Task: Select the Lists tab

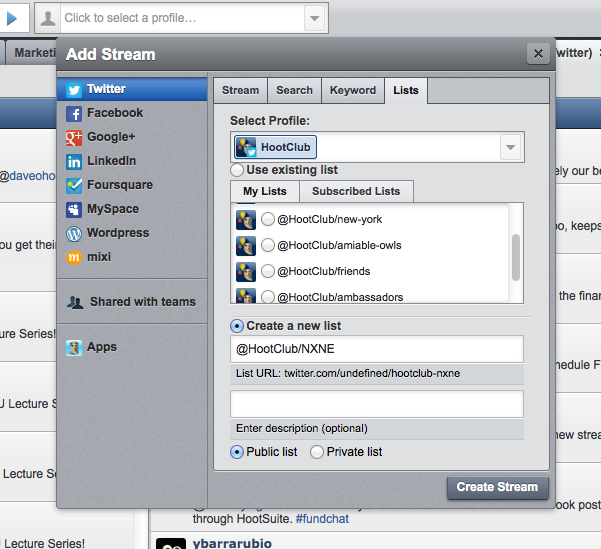Action: tap(406, 90)
